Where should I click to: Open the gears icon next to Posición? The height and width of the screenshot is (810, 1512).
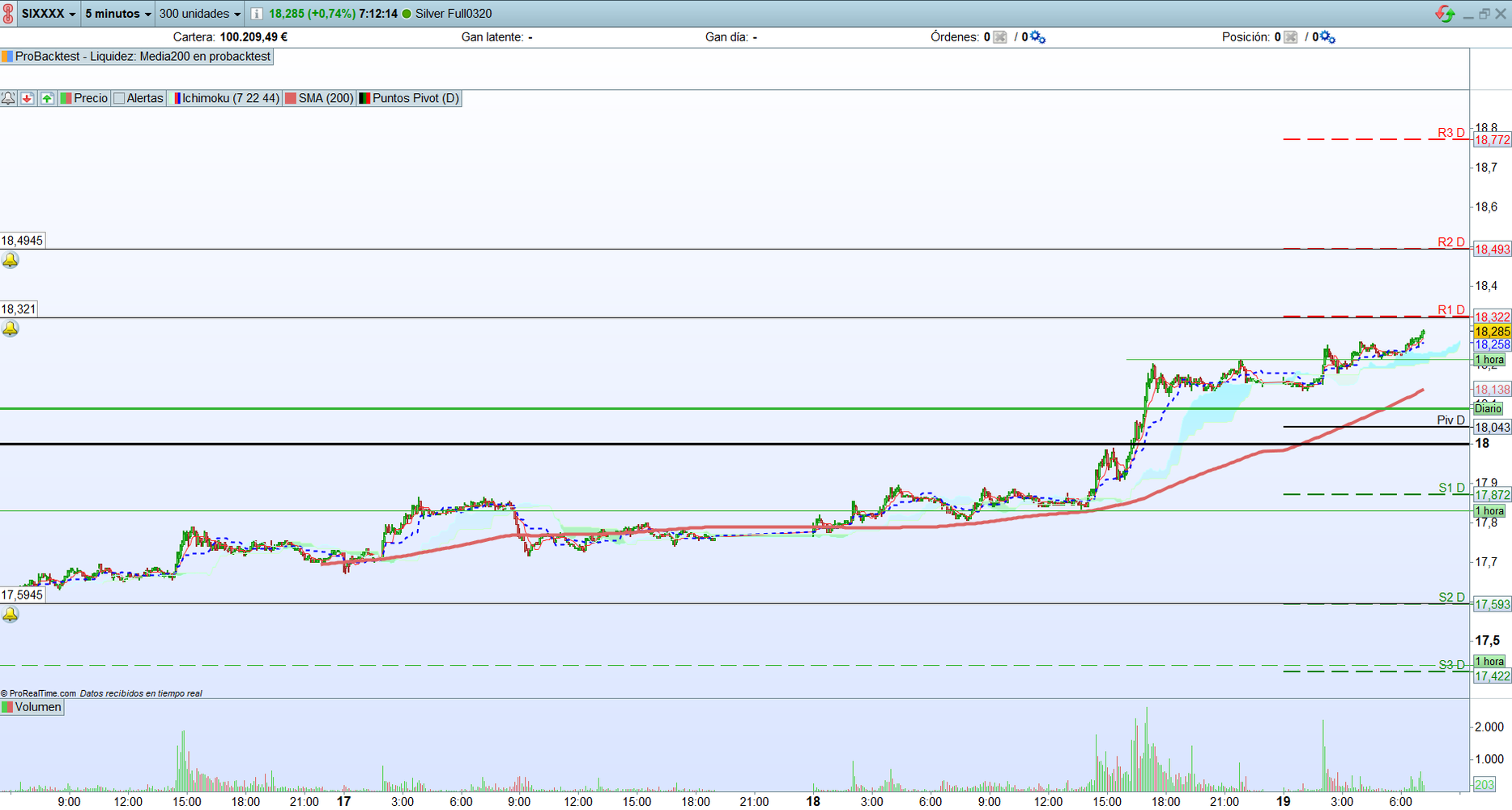point(1328,37)
